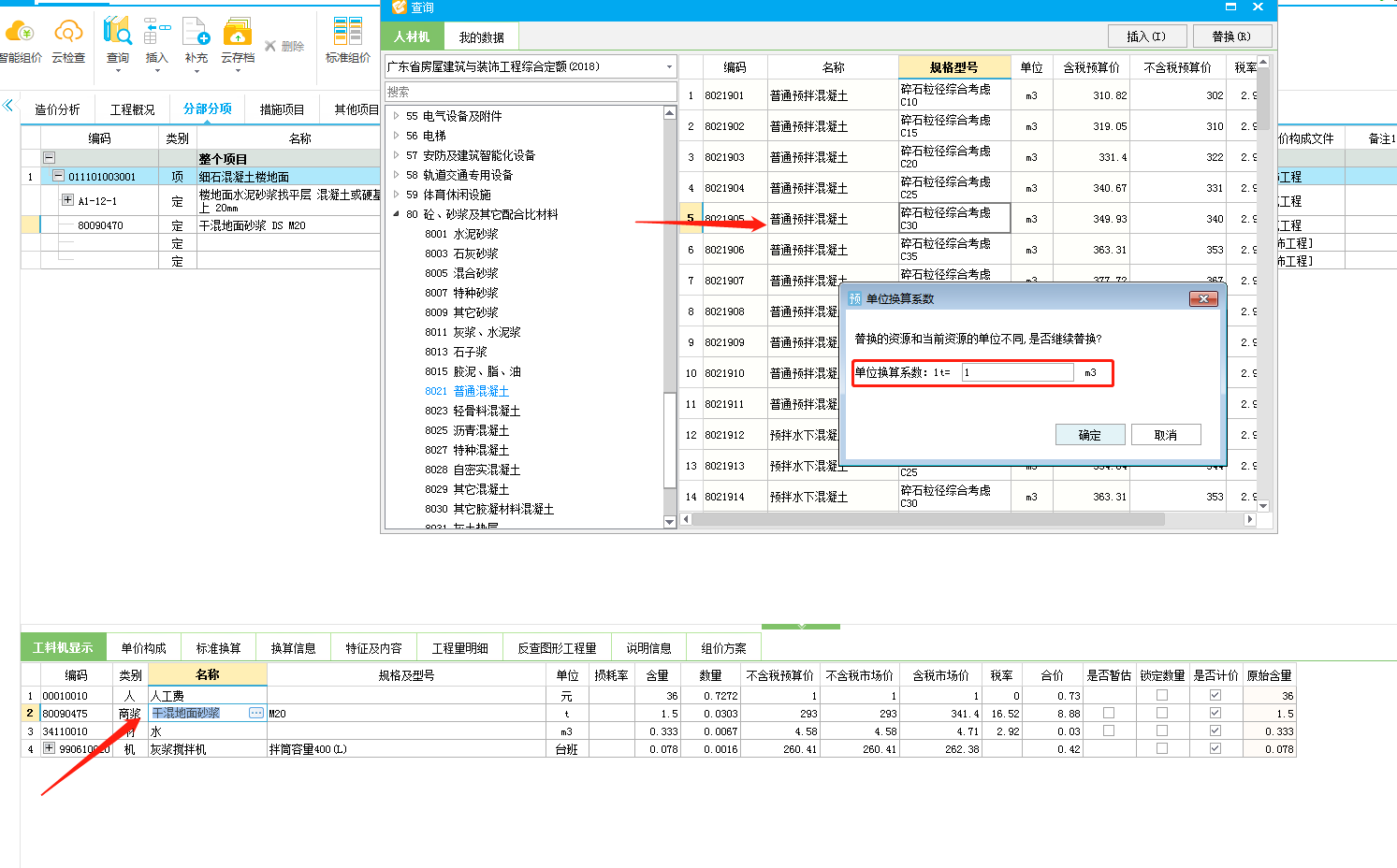The width and height of the screenshot is (1397, 868).
Task: Close the 单位换算系数 dialog
Action: coord(1203,298)
